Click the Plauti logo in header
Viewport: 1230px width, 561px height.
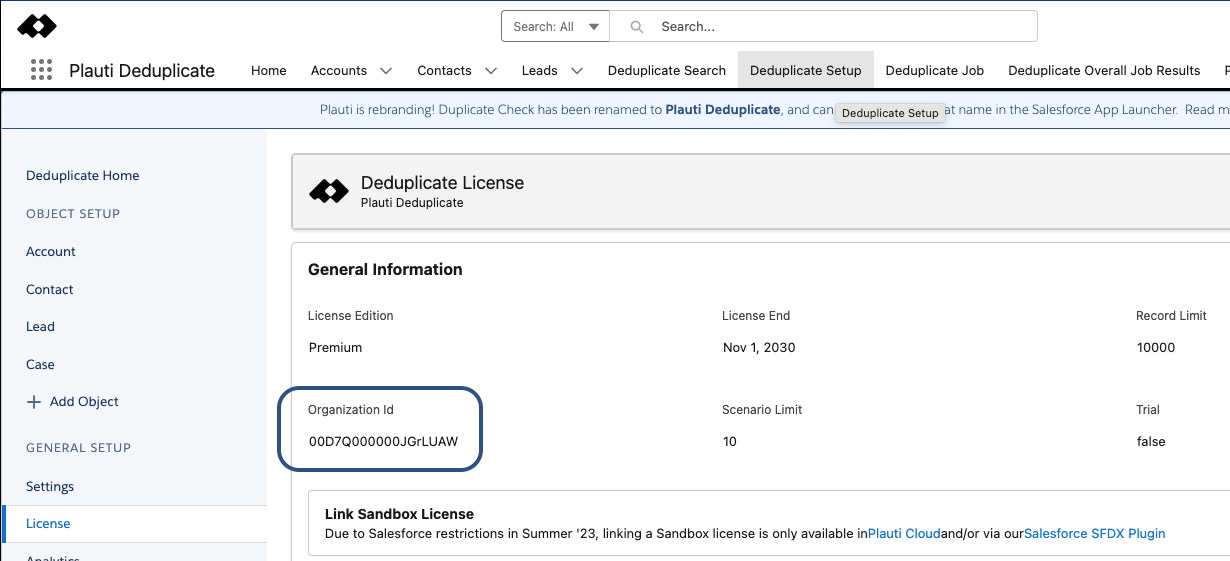37,26
